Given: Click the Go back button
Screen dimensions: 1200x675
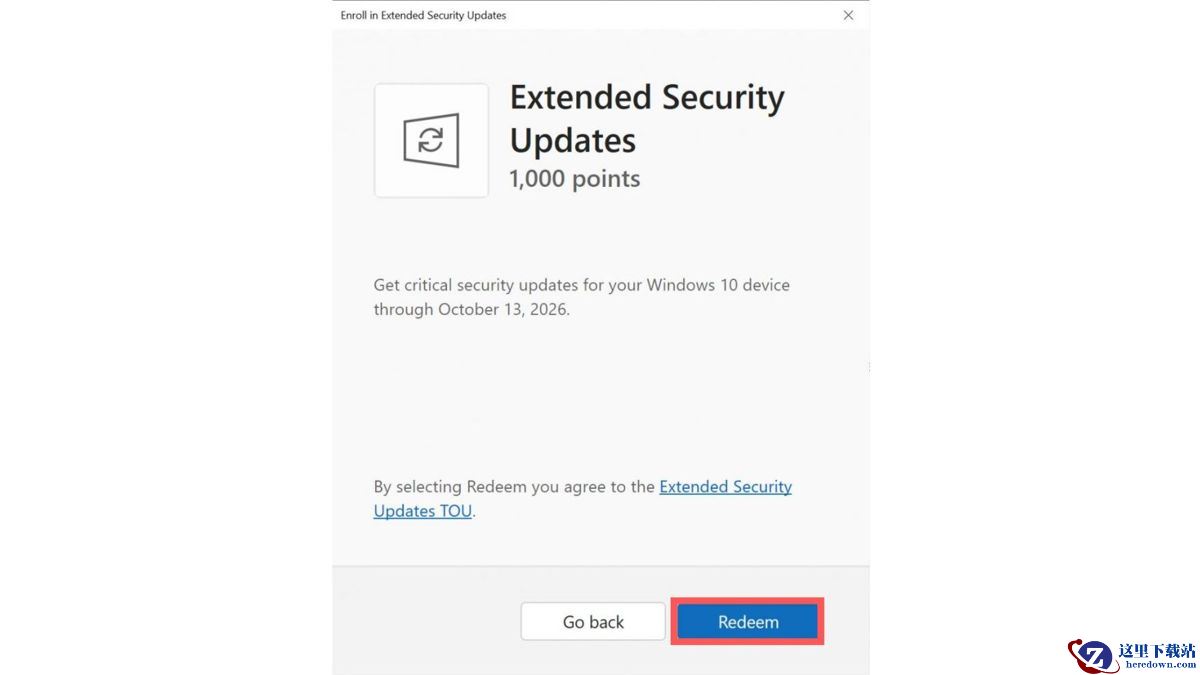Looking at the screenshot, I should (593, 622).
